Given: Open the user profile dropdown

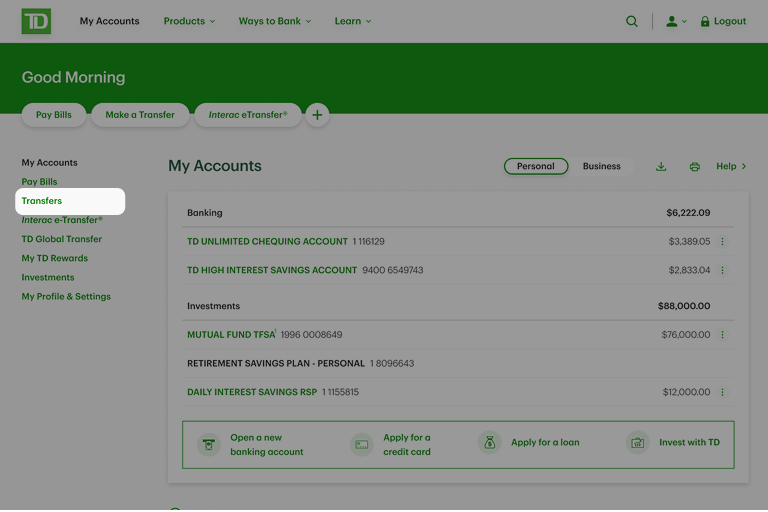Looking at the screenshot, I should coord(676,21).
